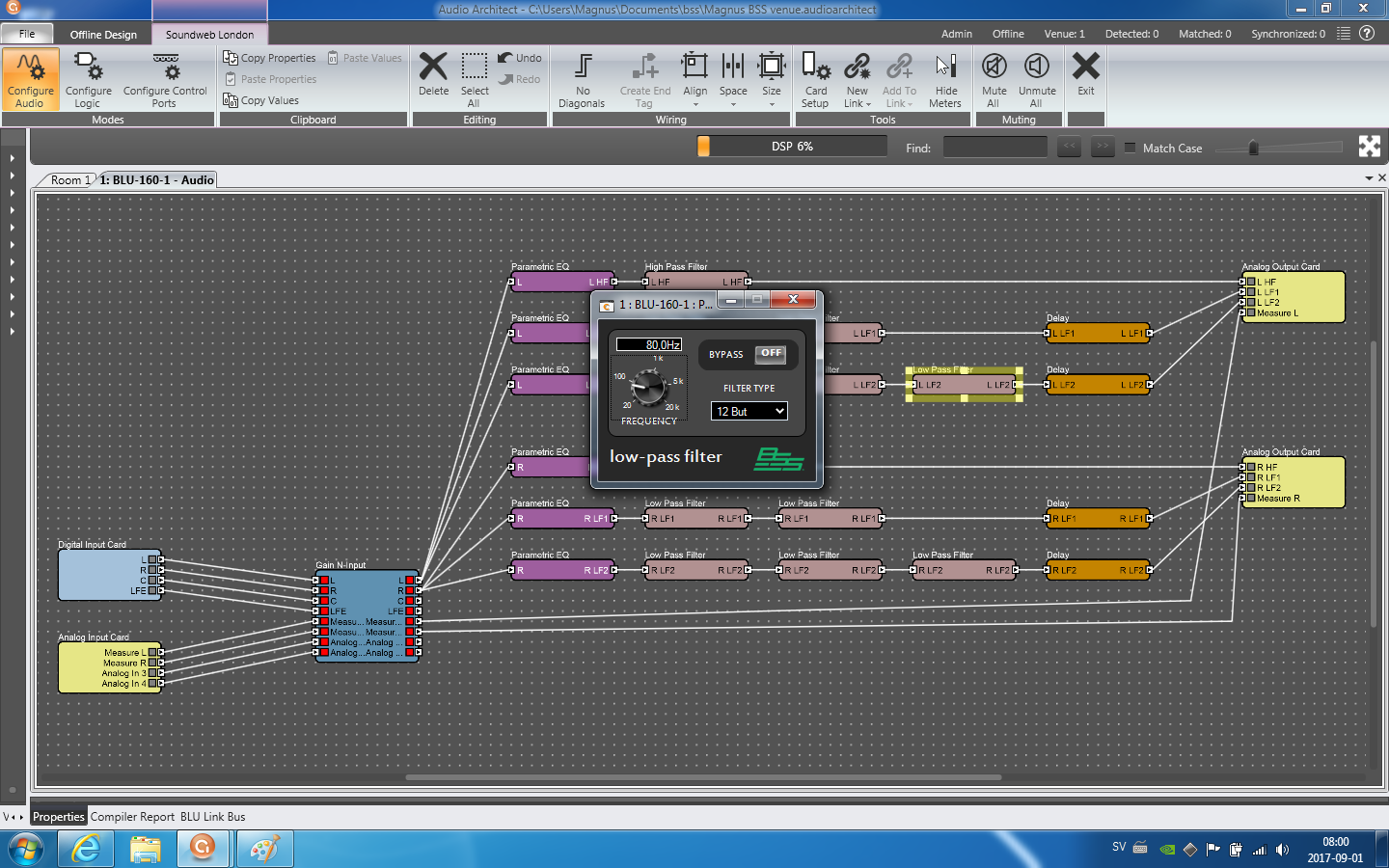This screenshot has width=1389, height=868.
Task: Click the Select All tool
Action: (x=474, y=79)
